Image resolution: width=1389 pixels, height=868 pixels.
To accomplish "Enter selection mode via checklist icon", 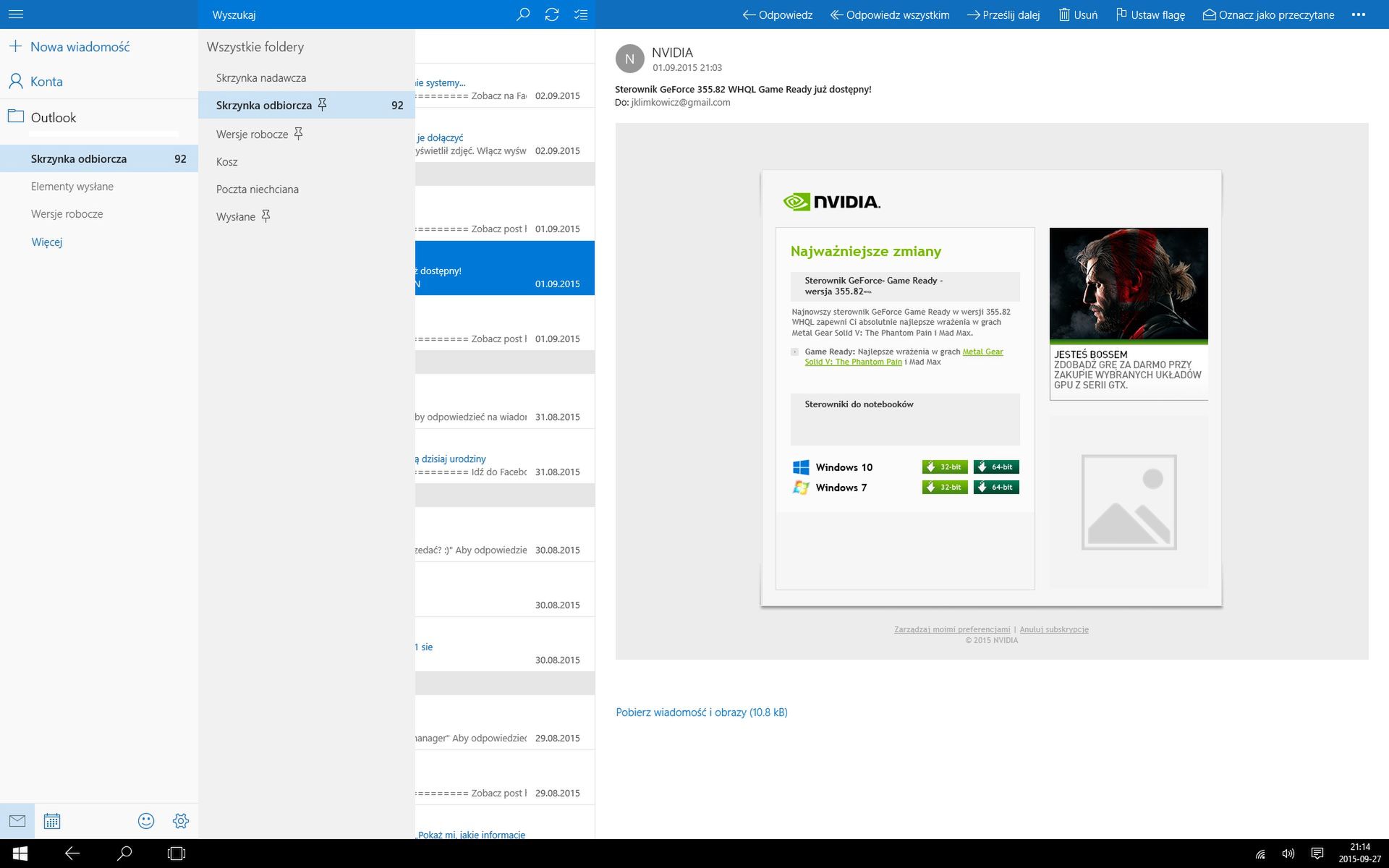I will pyautogui.click(x=580, y=14).
